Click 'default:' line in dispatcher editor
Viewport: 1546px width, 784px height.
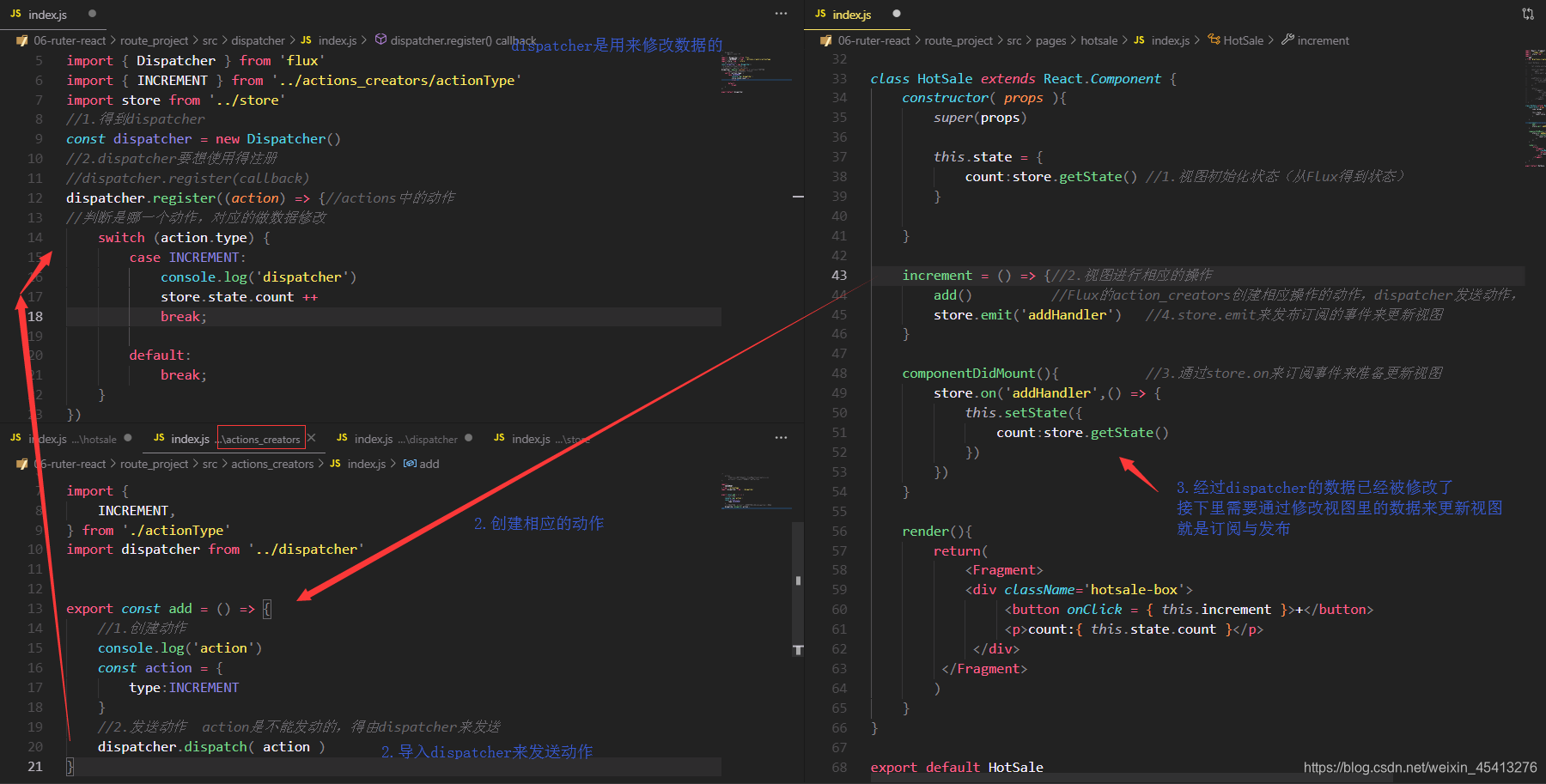pyautogui.click(x=160, y=355)
